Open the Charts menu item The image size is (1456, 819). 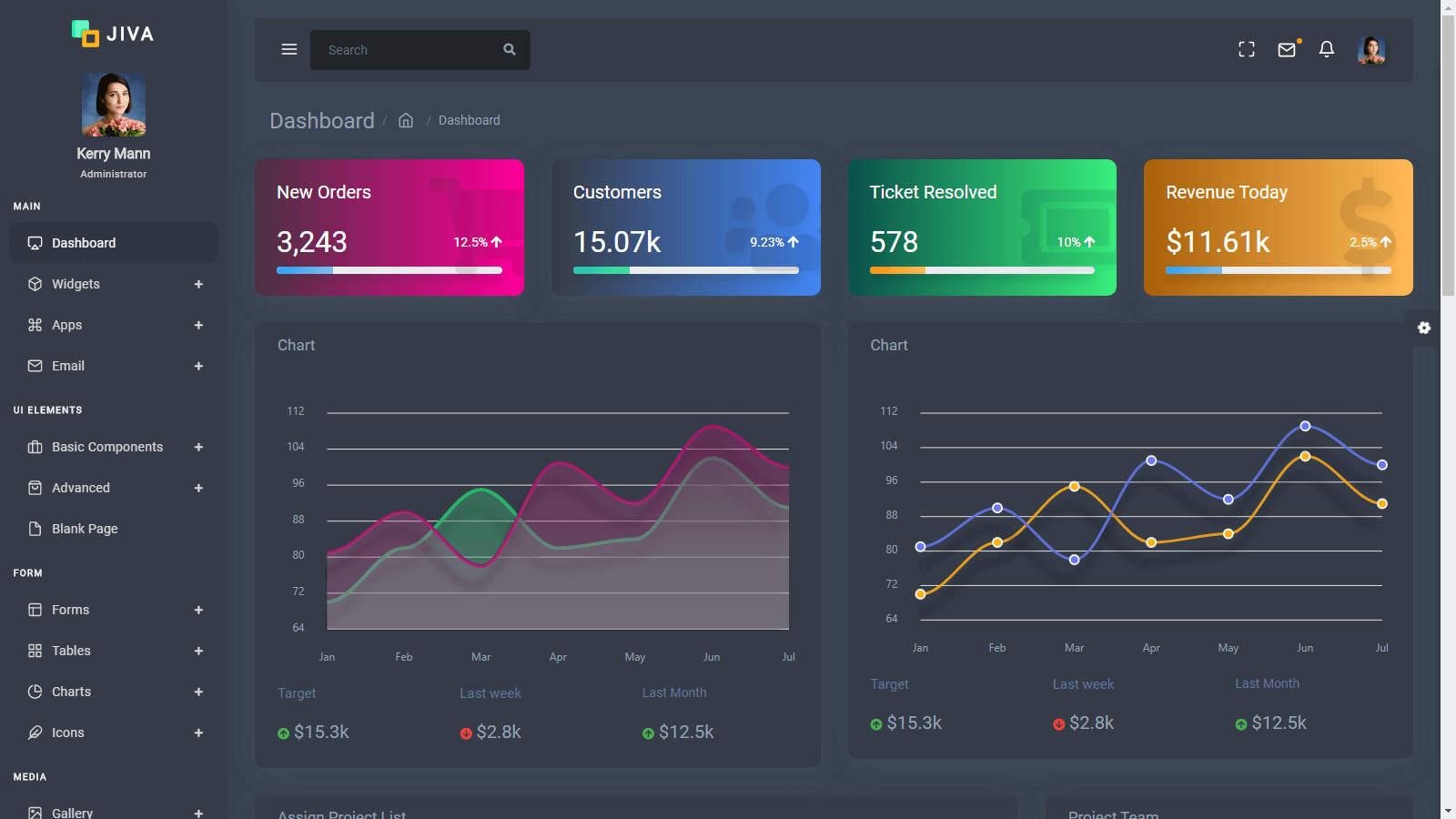[x=114, y=692]
